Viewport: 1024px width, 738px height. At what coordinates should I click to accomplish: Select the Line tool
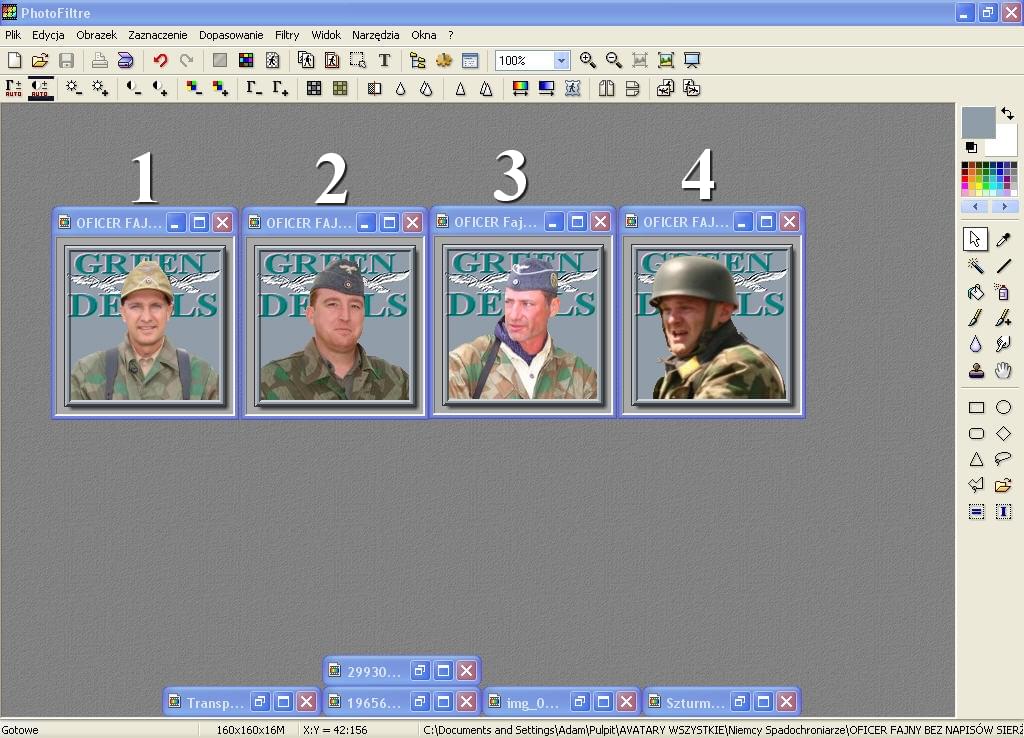click(x=1003, y=266)
